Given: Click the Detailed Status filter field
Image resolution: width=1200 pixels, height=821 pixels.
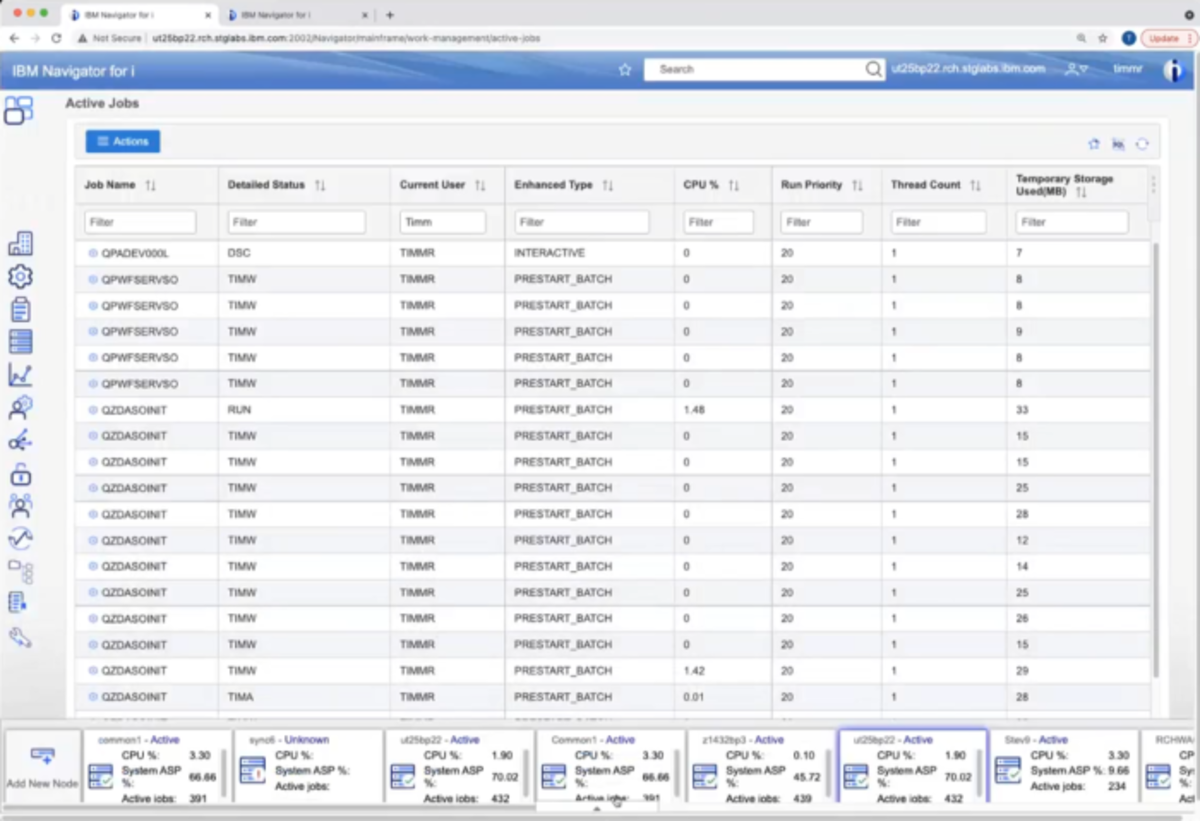Looking at the screenshot, I should [297, 222].
